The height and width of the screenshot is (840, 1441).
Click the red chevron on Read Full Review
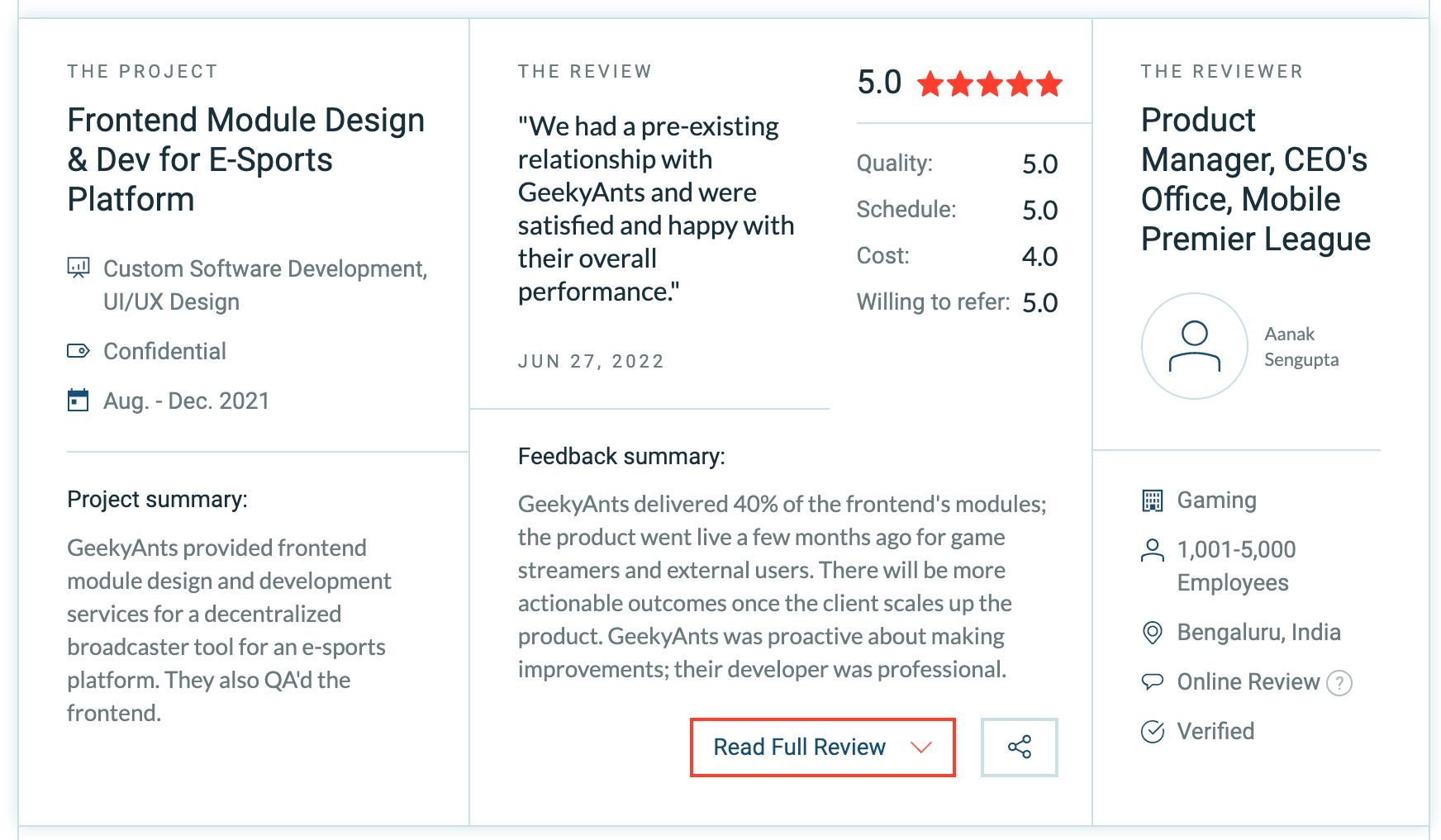click(x=920, y=747)
